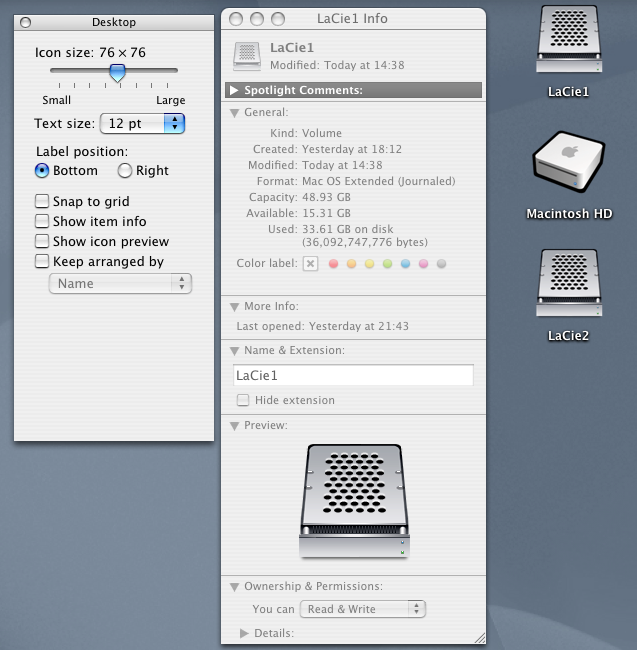Viewport: 637px width, 650px height.
Task: Click the Small label under slider
Action: click(x=56, y=100)
